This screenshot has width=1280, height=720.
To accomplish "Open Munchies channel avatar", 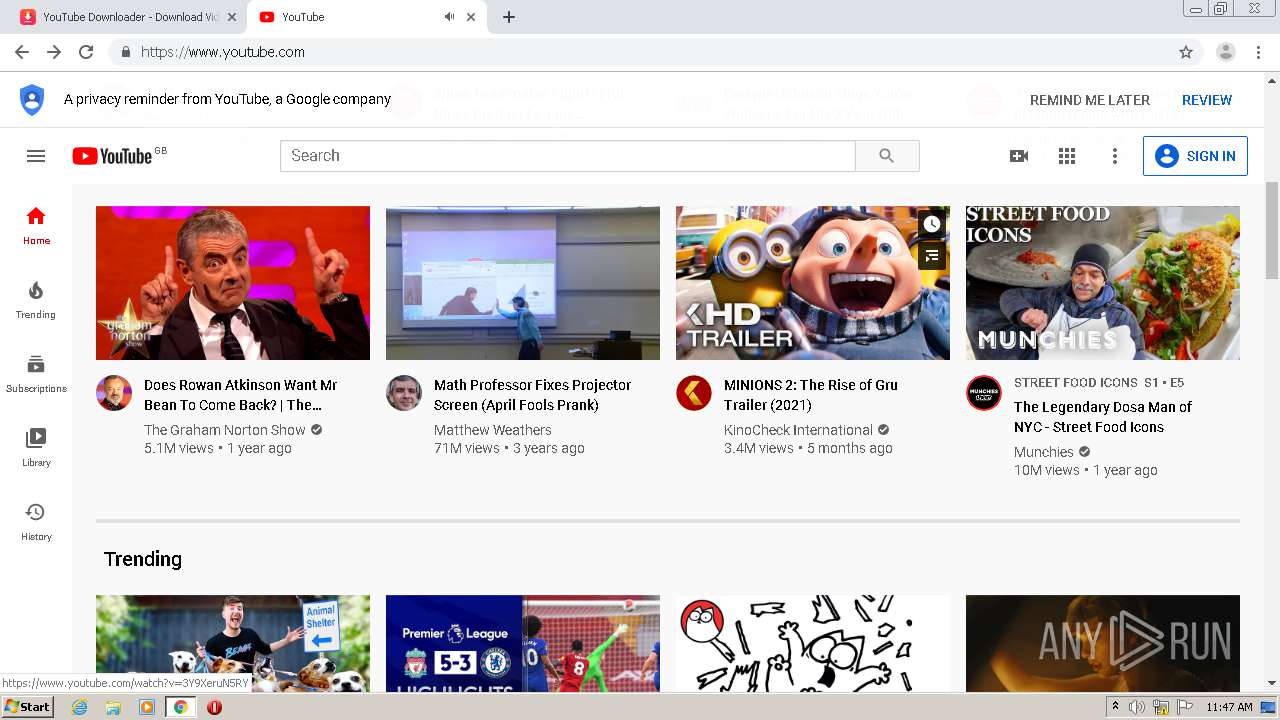I will click(984, 393).
